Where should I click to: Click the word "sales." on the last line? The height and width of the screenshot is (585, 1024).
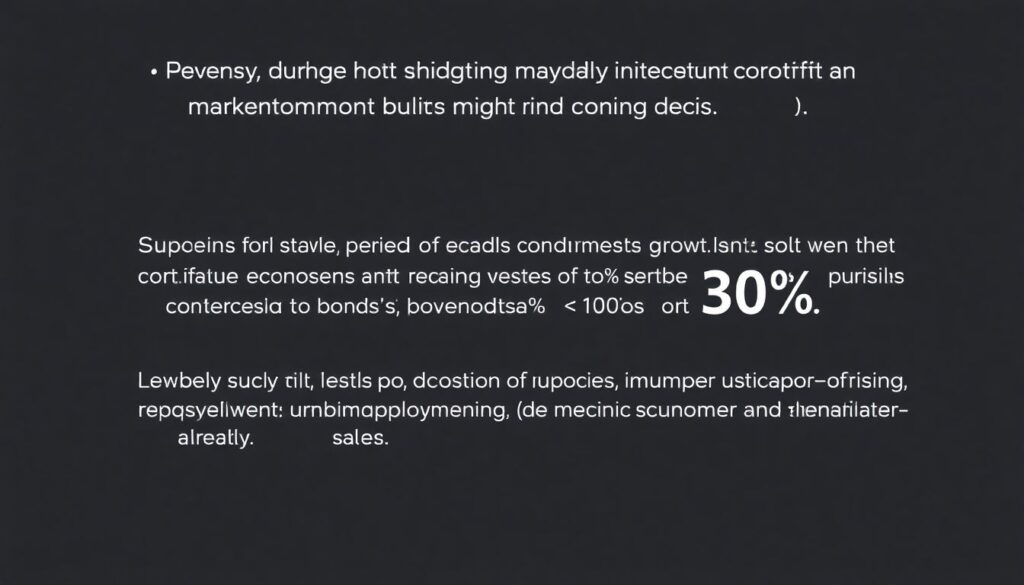coord(358,440)
